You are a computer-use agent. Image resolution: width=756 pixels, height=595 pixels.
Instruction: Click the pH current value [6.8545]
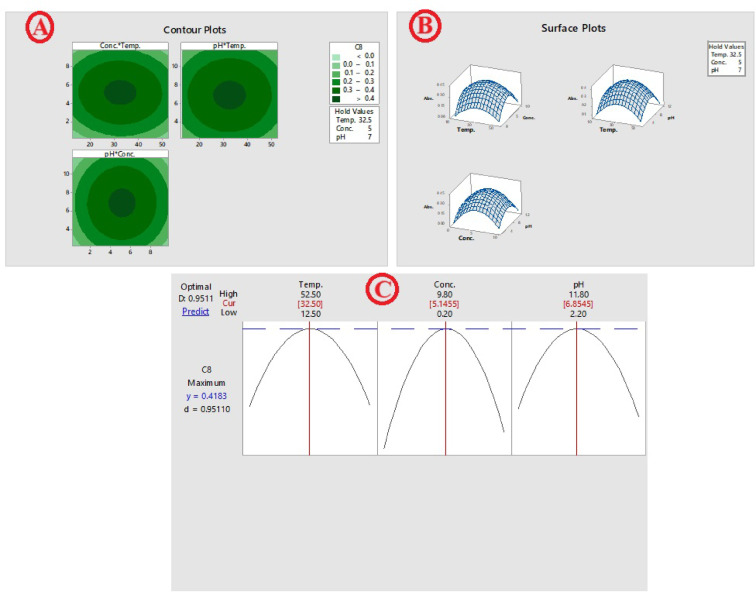(x=577, y=302)
